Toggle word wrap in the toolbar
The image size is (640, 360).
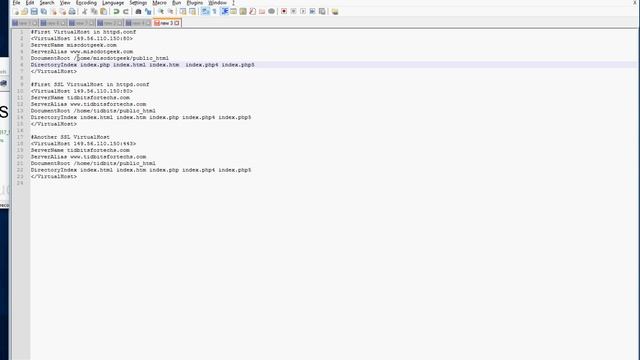click(x=205, y=11)
